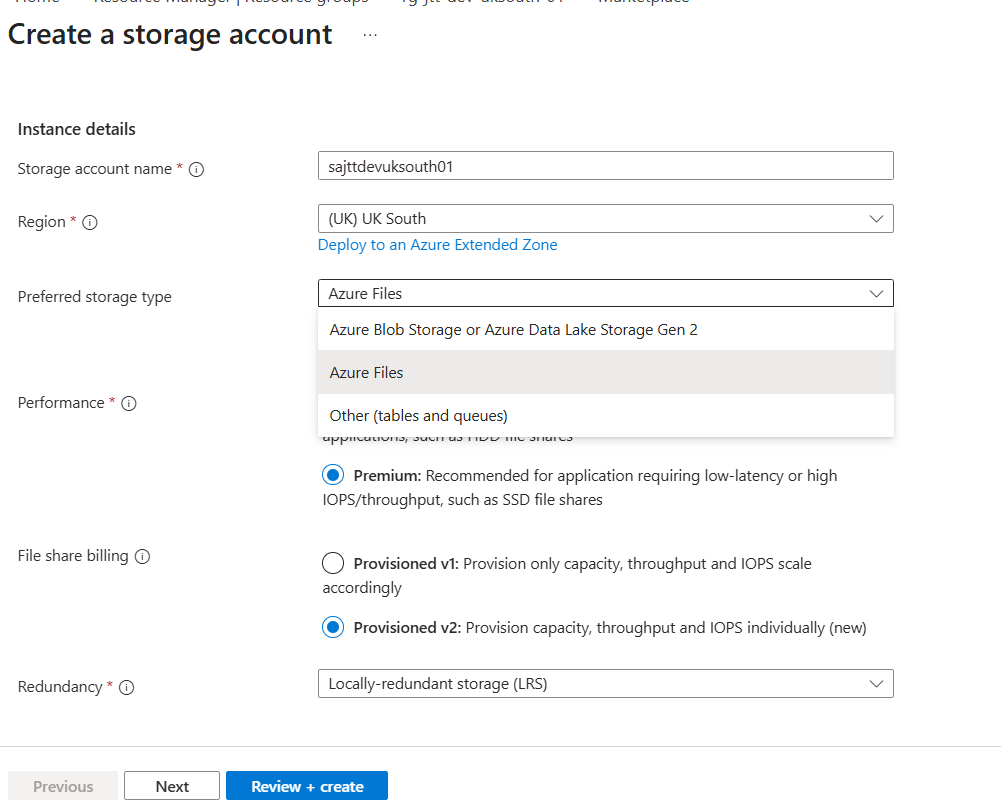Open the Redundancy dropdown

point(605,684)
